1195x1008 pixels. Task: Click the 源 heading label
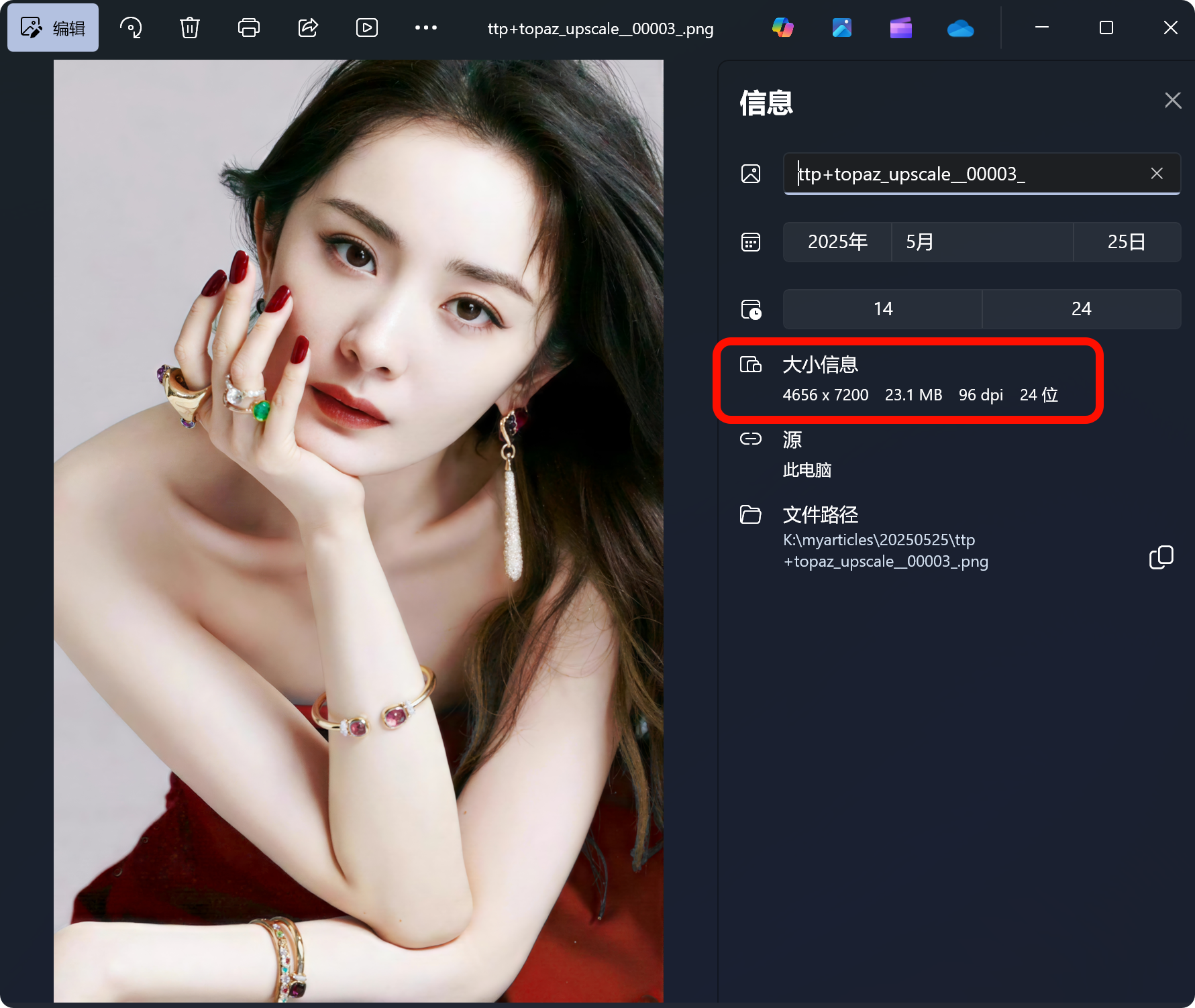[x=792, y=439]
